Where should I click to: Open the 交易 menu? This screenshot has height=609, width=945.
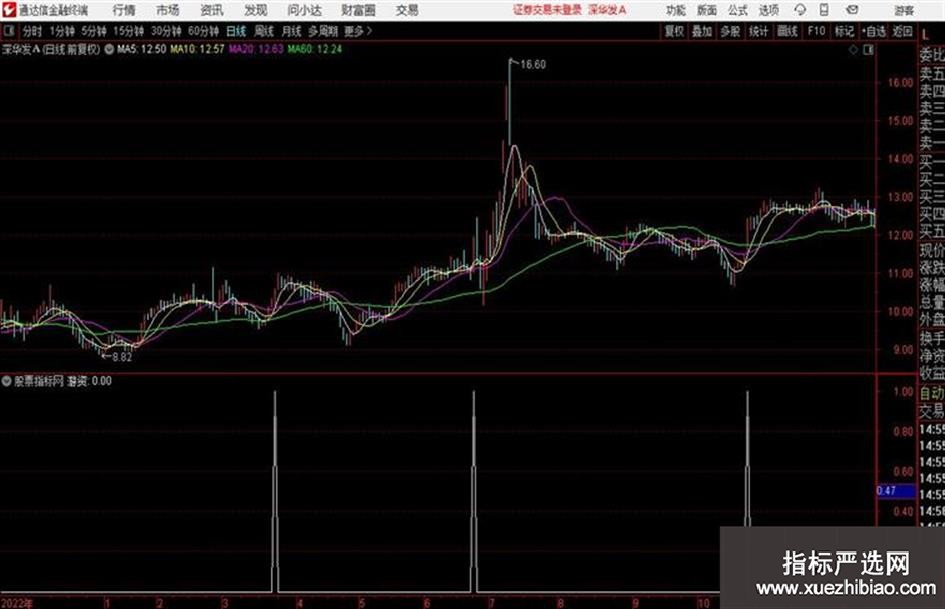(x=407, y=10)
